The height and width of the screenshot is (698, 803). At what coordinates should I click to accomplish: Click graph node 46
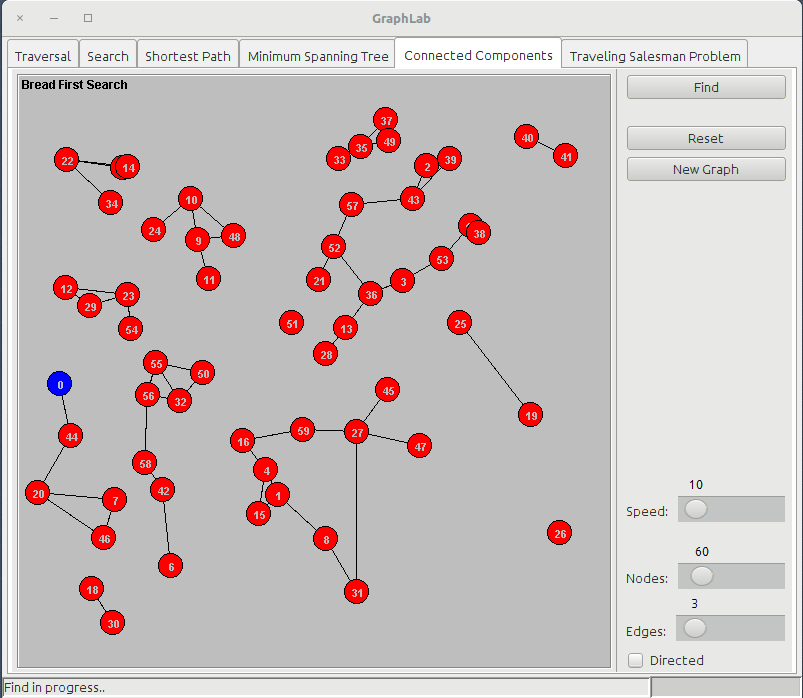(103, 538)
